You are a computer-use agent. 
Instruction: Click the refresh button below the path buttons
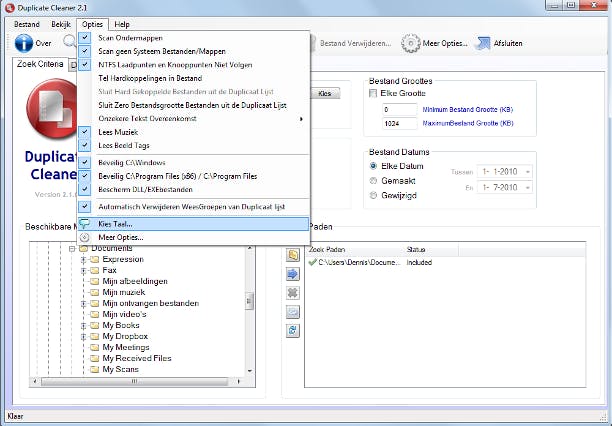click(293, 331)
